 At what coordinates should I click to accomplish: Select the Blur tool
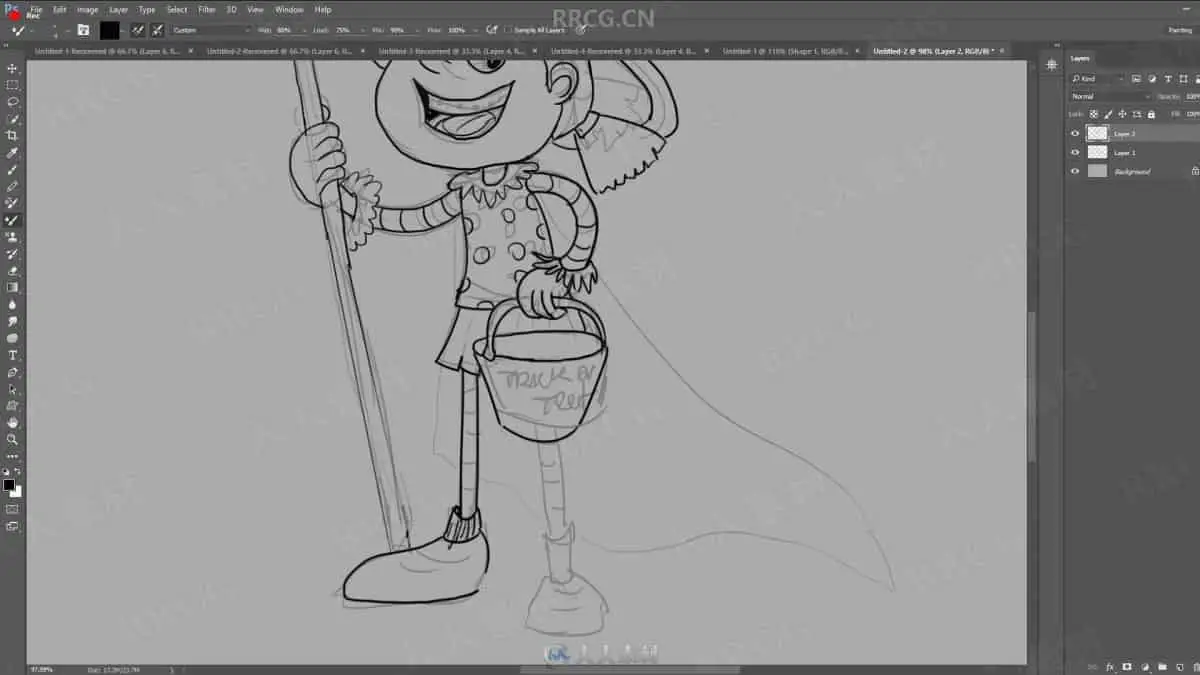[12, 304]
